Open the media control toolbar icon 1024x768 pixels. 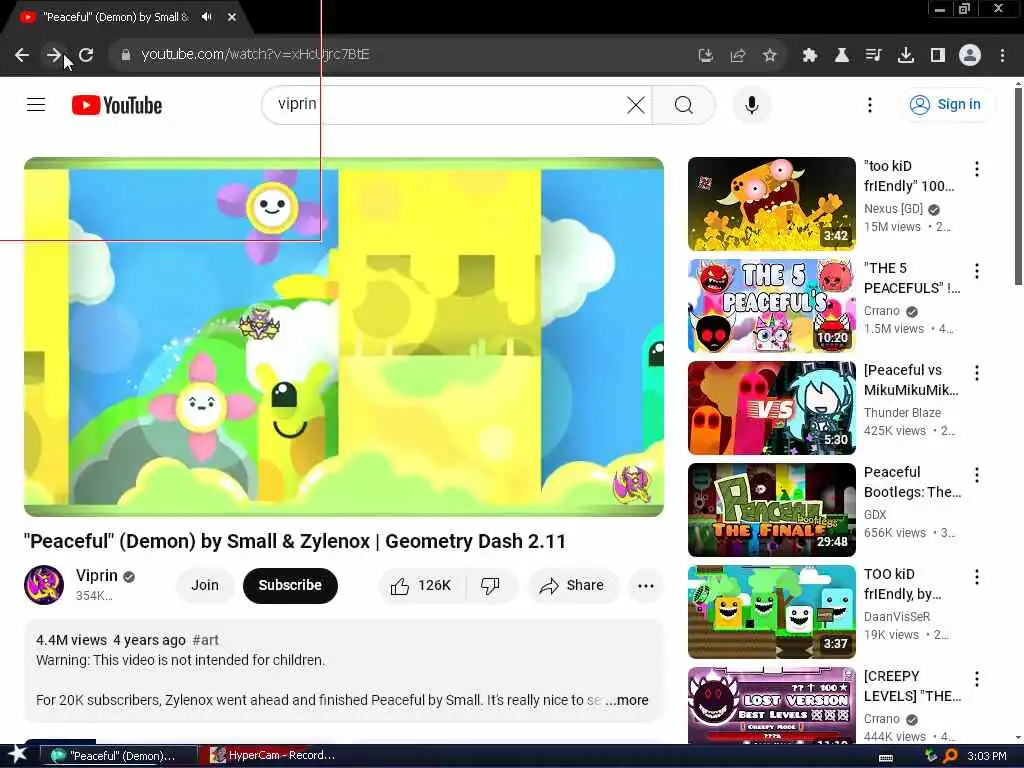tap(874, 56)
